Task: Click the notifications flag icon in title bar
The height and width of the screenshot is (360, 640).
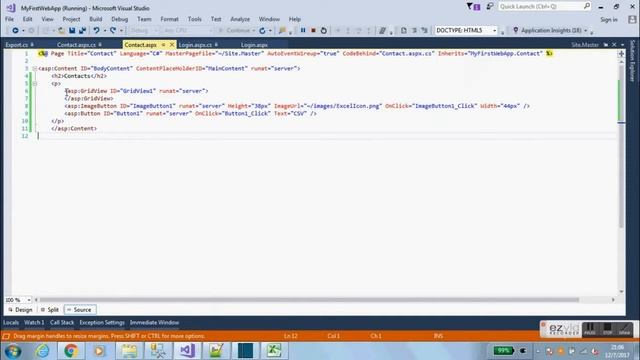Action: click(473, 7)
